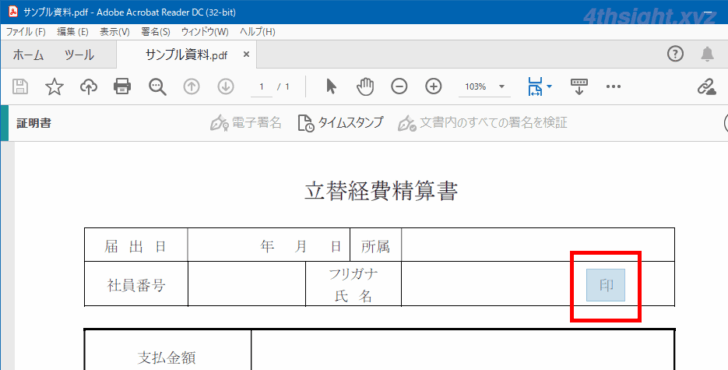Switch to the ツール tab

coord(79,55)
